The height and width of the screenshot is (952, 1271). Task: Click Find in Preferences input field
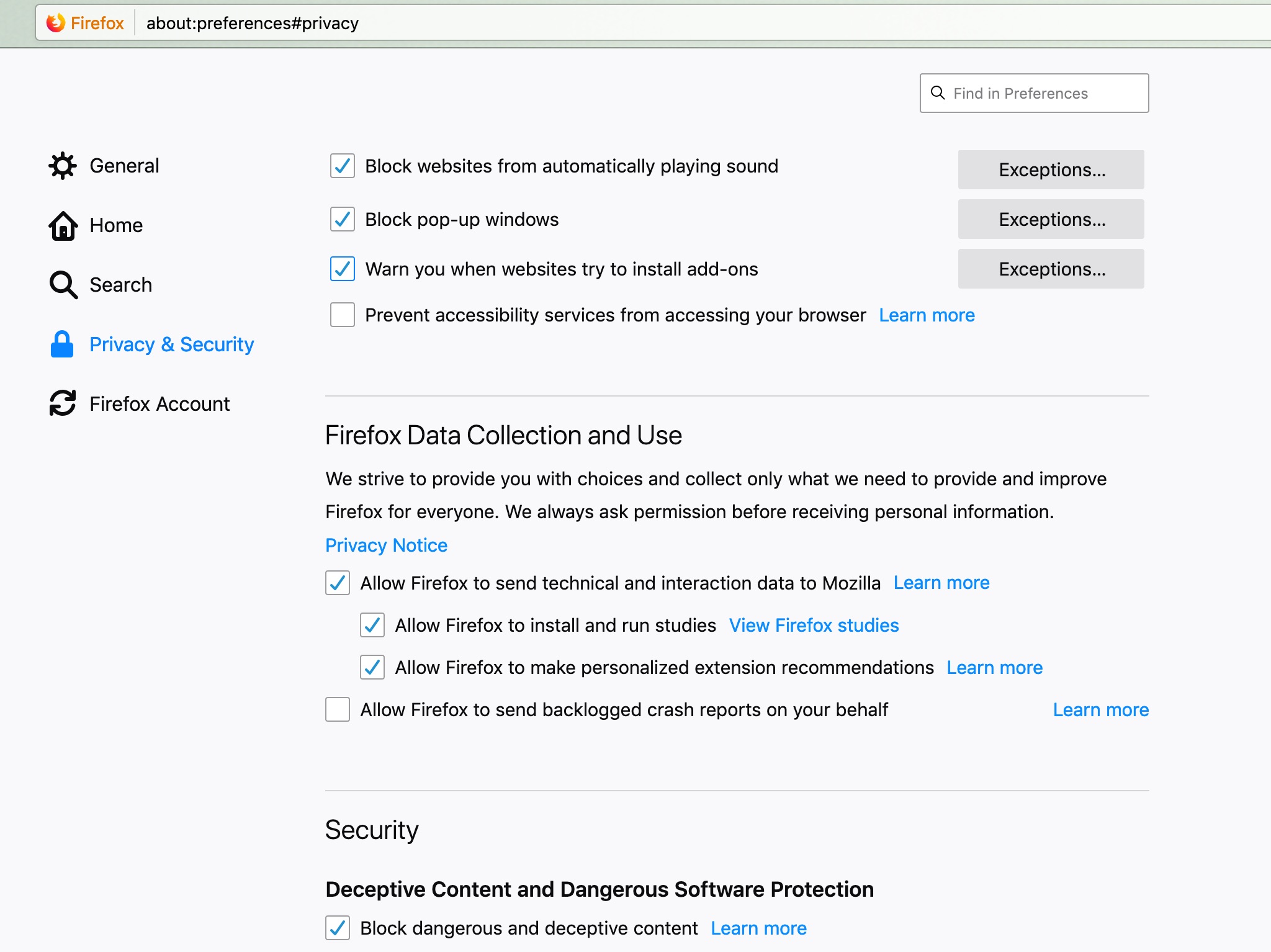(1034, 93)
